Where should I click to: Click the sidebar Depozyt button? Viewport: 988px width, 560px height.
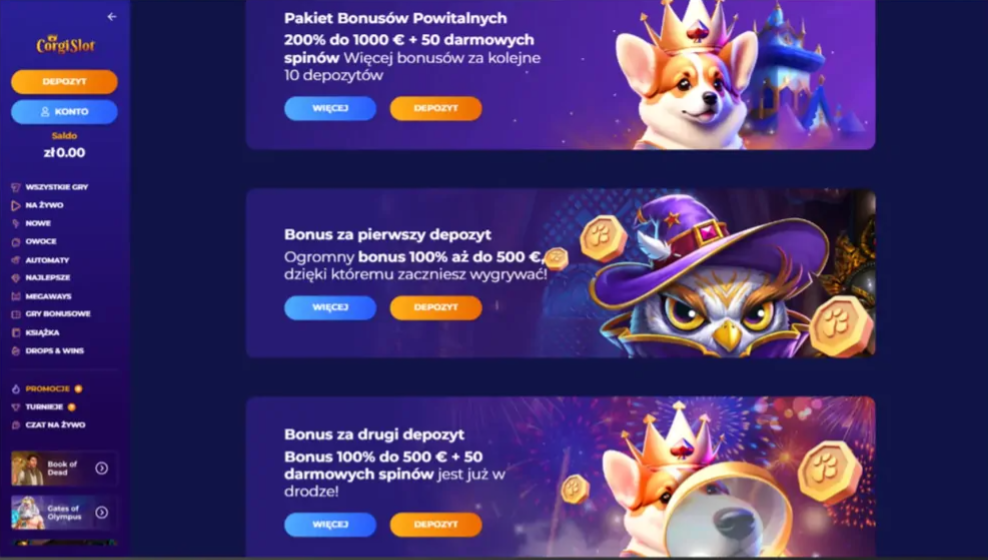pyautogui.click(x=64, y=82)
